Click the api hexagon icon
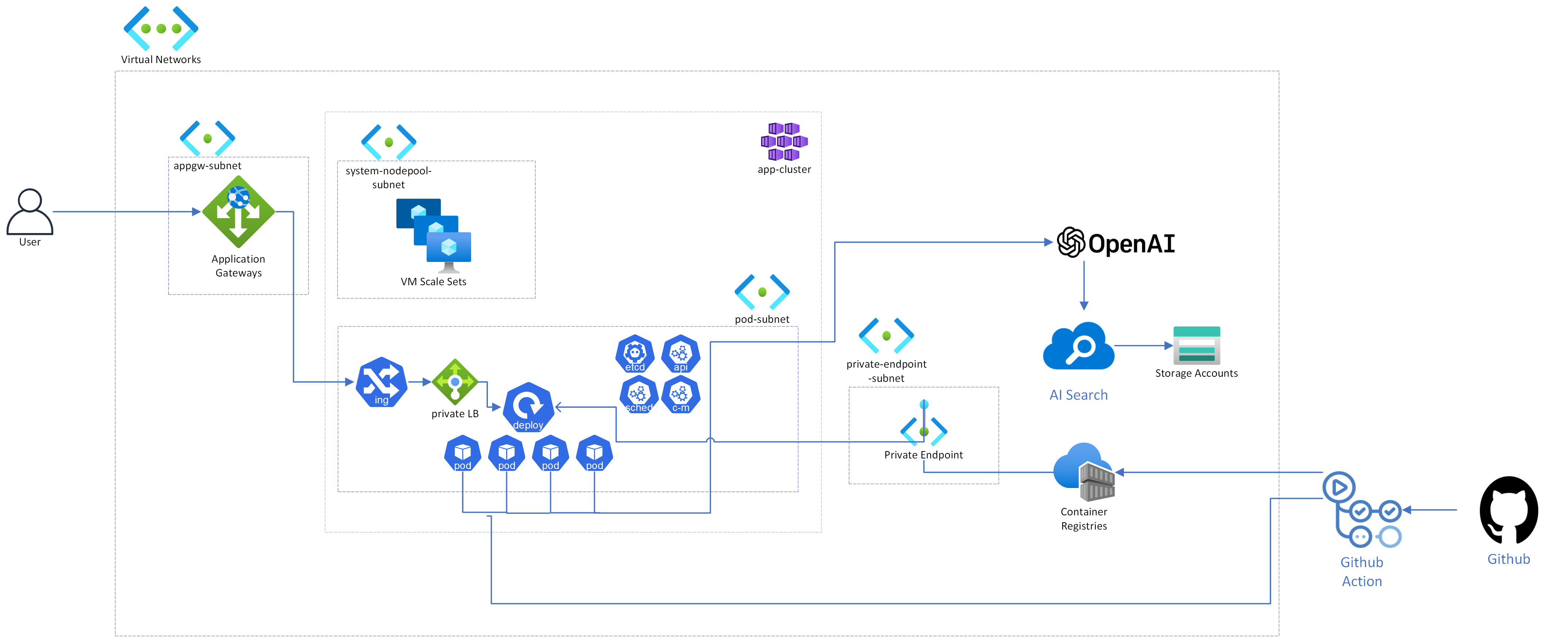 [680, 354]
